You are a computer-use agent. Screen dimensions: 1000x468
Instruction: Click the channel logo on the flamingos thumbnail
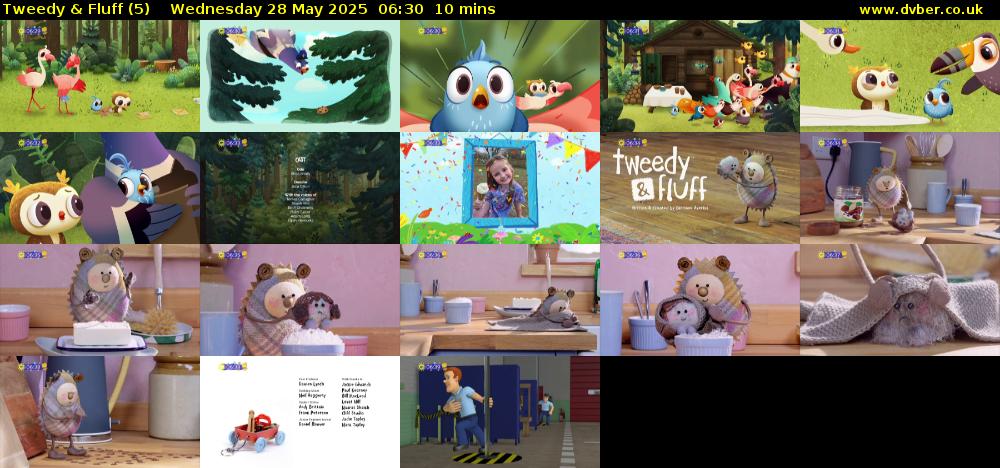32,31
